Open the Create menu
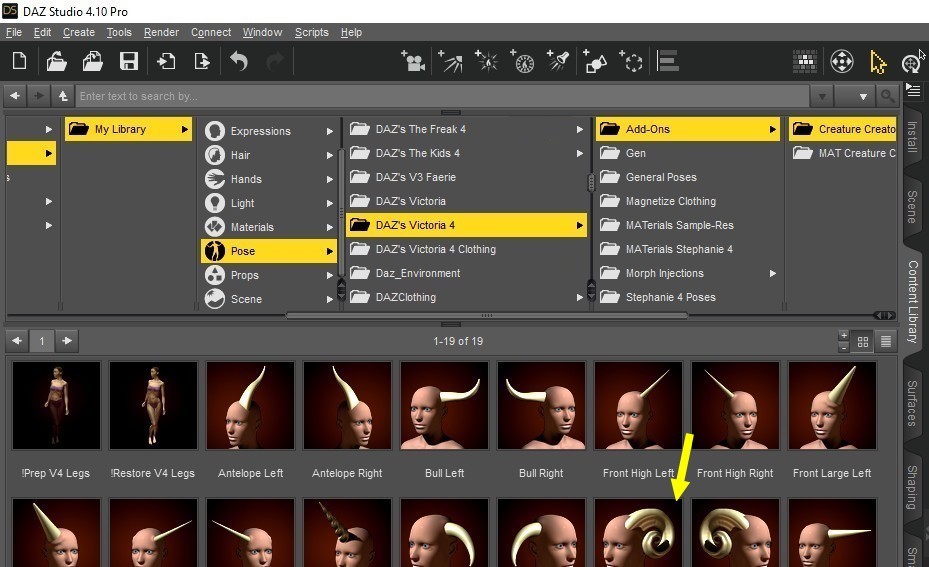Viewport: 929px width, 567px height. pyautogui.click(x=79, y=33)
